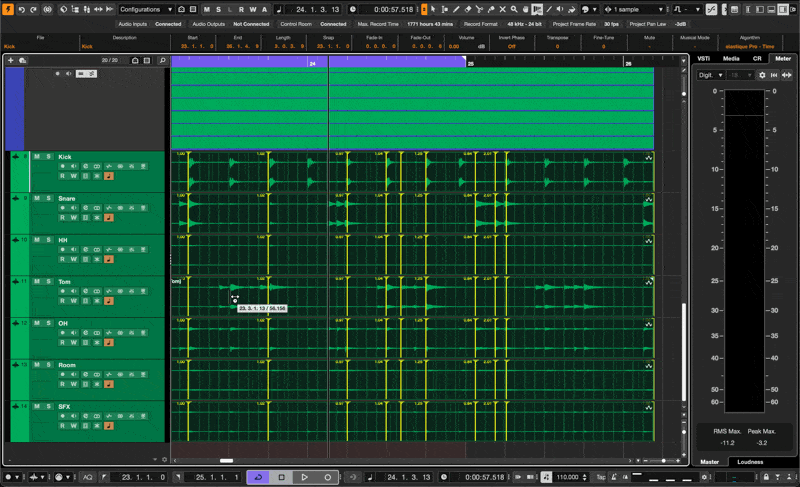
Task: Click the transport Record button
Action: pyautogui.click(x=327, y=477)
